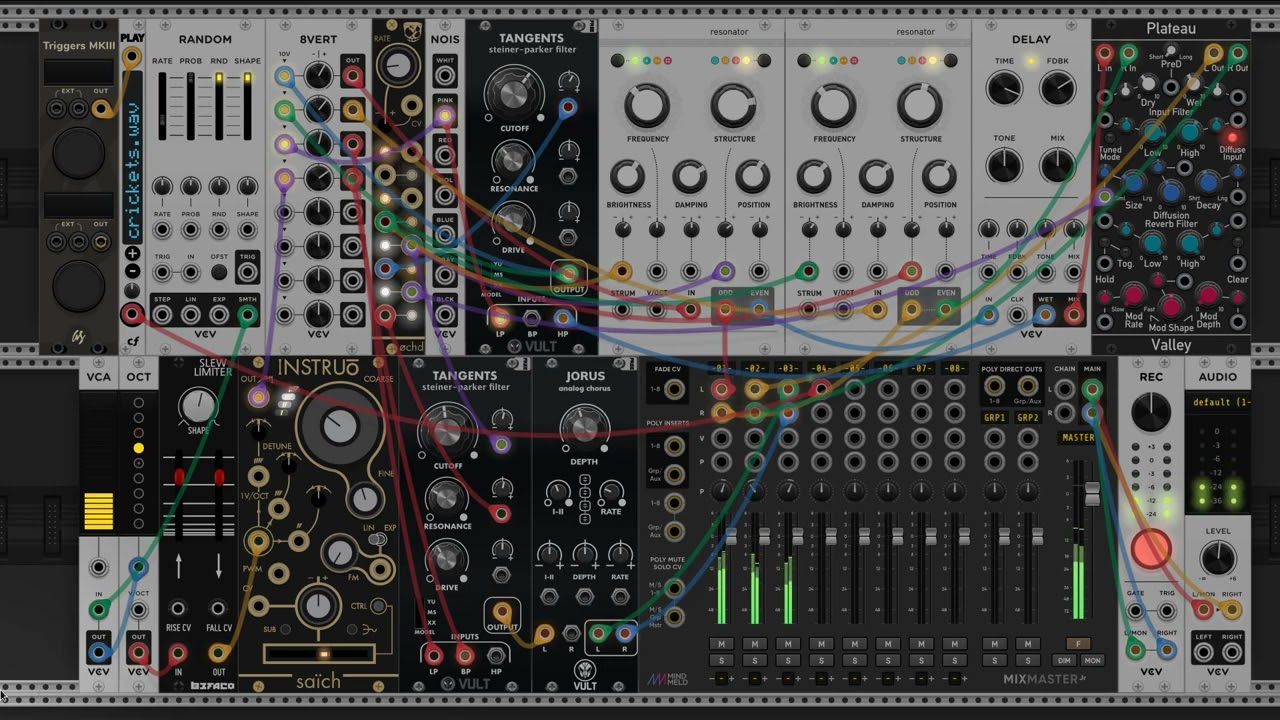Click the GATE input jack on REC module

point(1136,610)
